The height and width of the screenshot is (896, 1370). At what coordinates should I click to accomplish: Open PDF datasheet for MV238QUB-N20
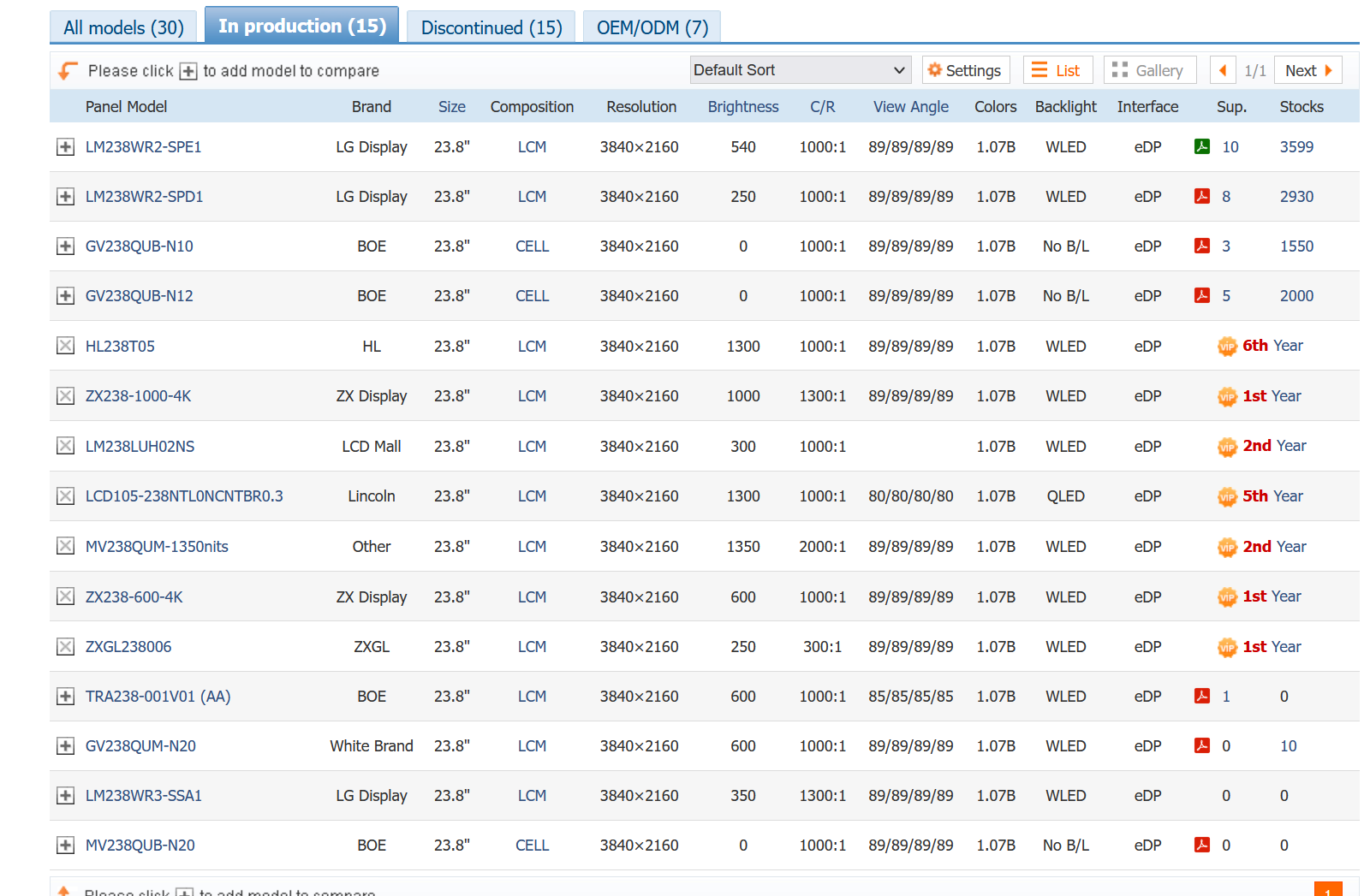click(x=1202, y=845)
